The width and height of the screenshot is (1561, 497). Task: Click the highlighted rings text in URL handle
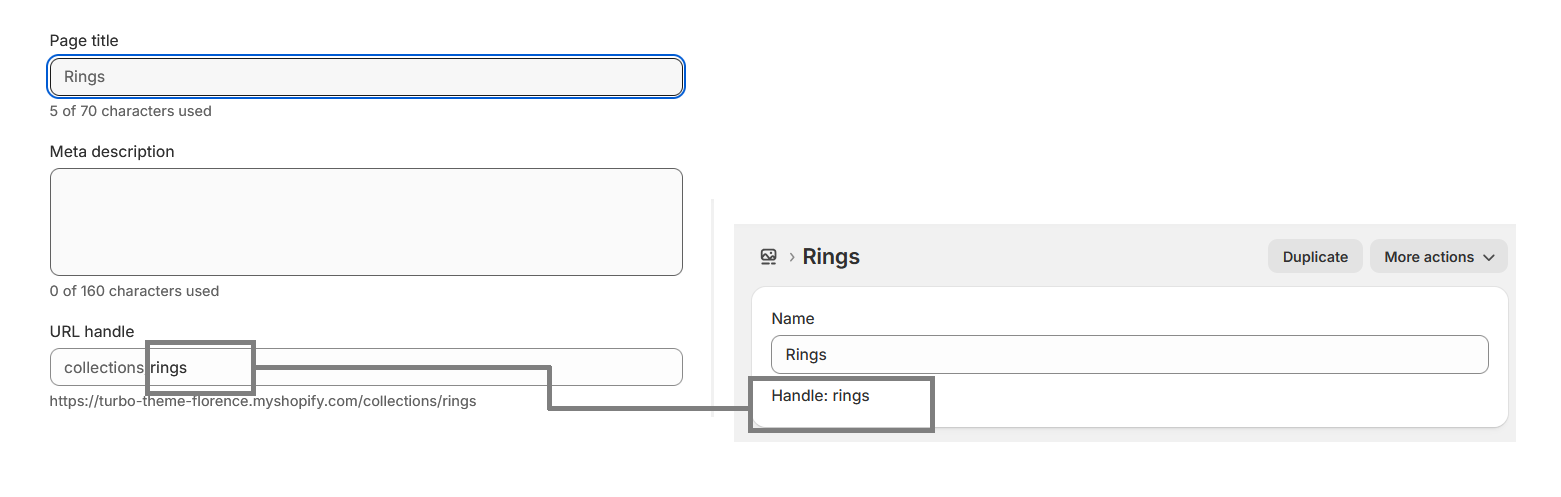pos(169,368)
